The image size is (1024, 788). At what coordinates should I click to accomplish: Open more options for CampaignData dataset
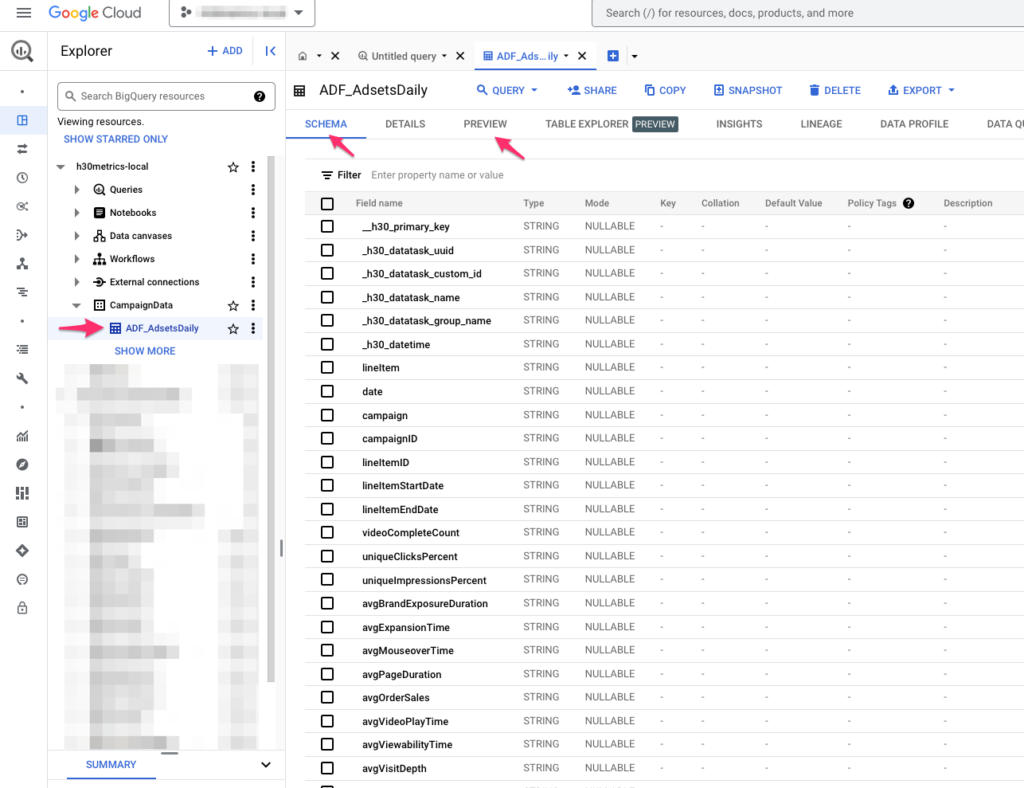coord(253,306)
